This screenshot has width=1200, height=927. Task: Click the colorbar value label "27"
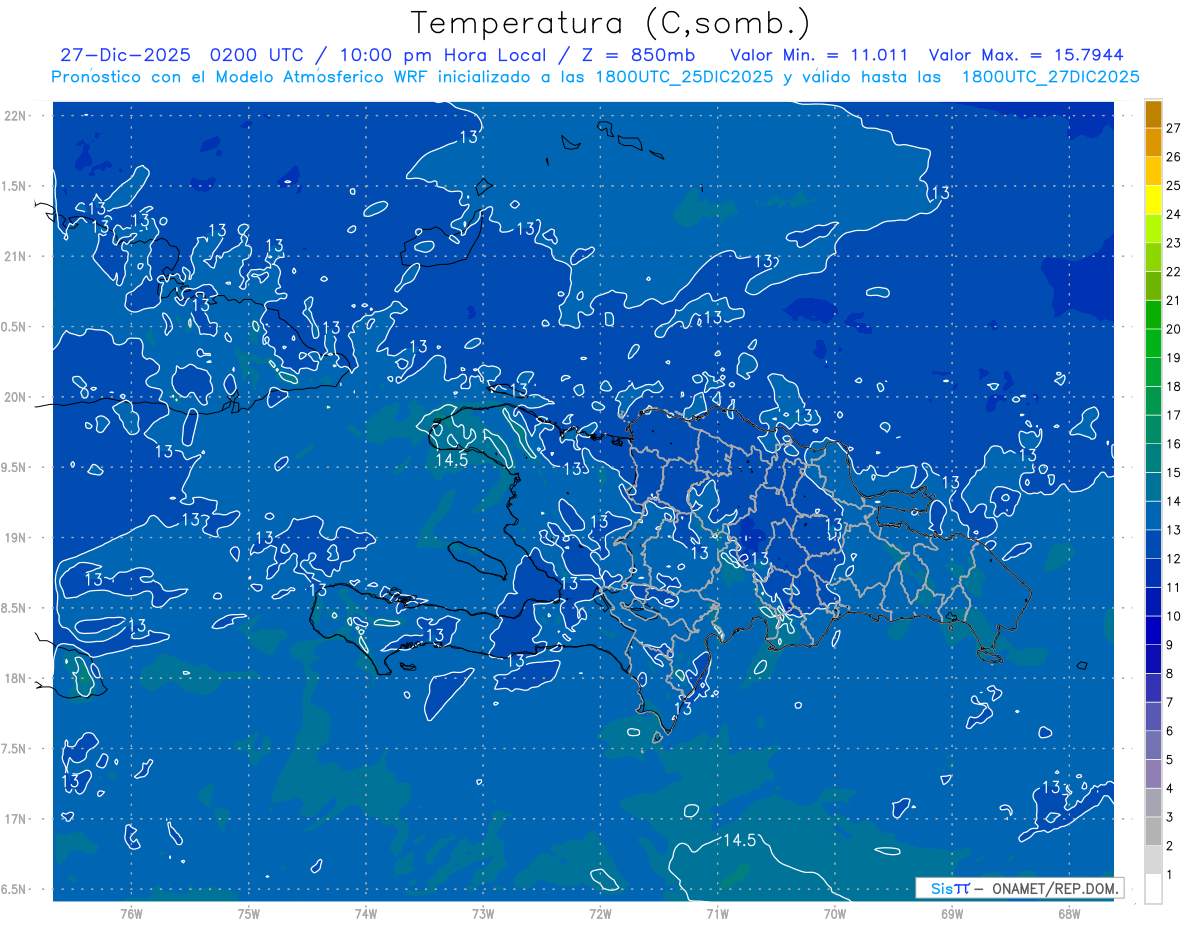[1173, 128]
